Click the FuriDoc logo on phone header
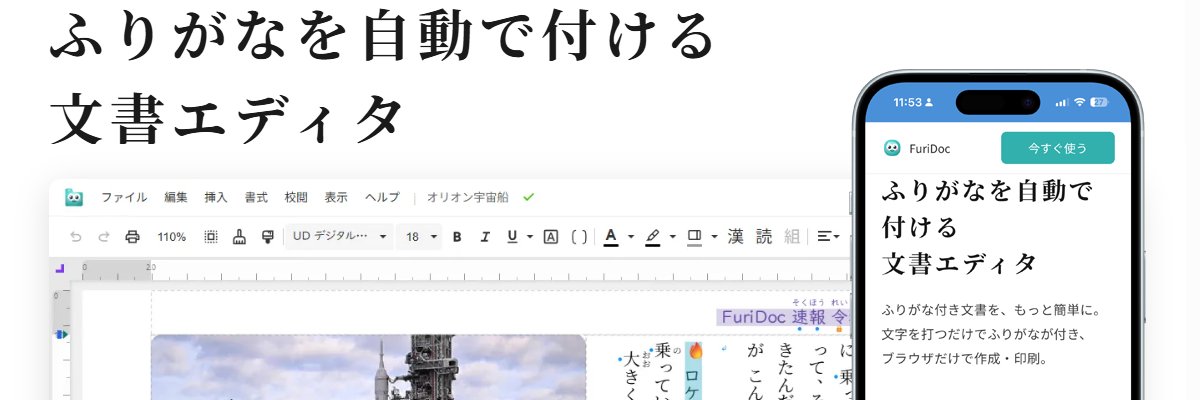 pyautogui.click(x=892, y=148)
